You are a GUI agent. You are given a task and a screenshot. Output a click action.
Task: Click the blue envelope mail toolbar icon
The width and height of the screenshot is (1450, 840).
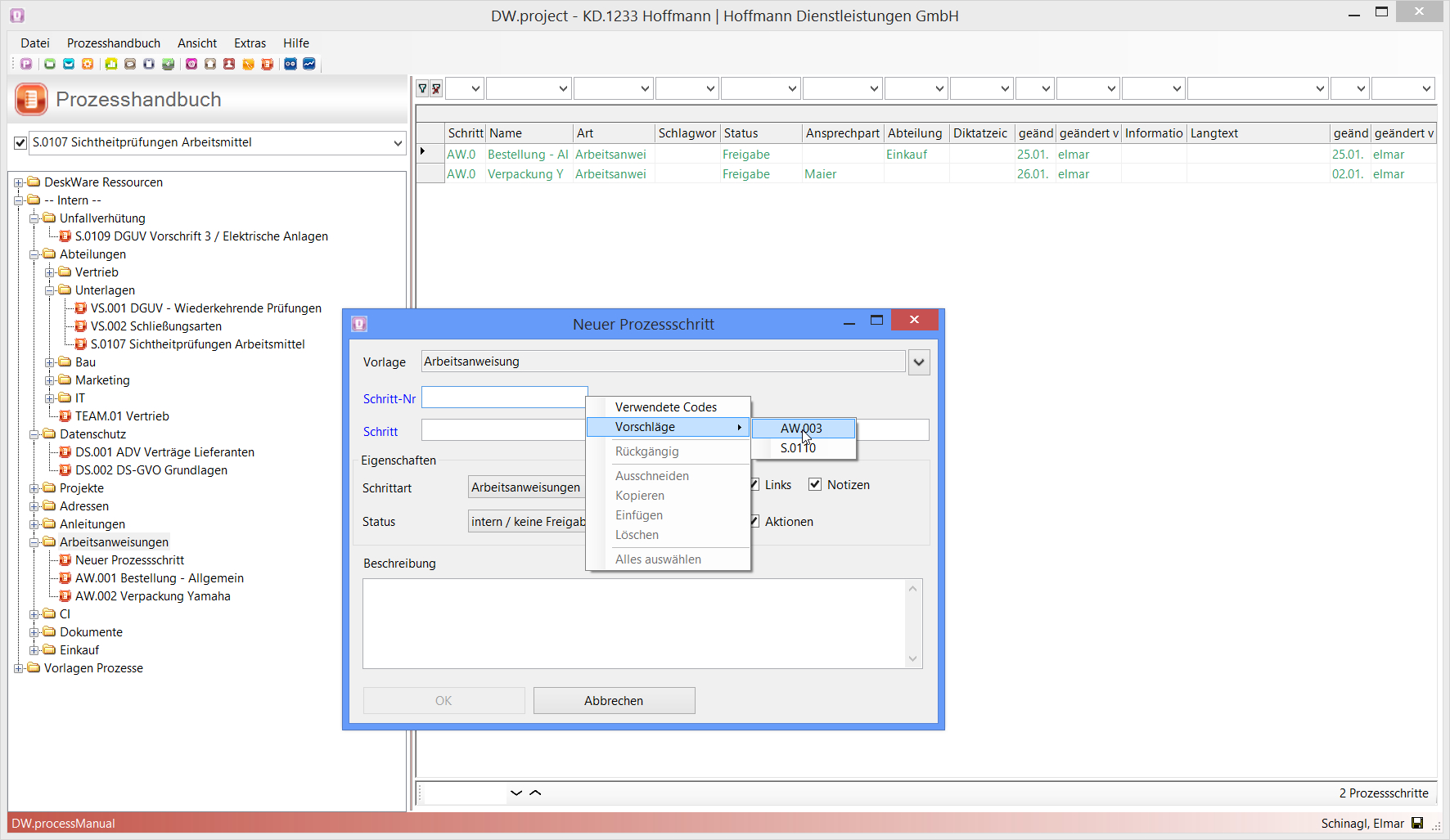pyautogui.click(x=69, y=64)
